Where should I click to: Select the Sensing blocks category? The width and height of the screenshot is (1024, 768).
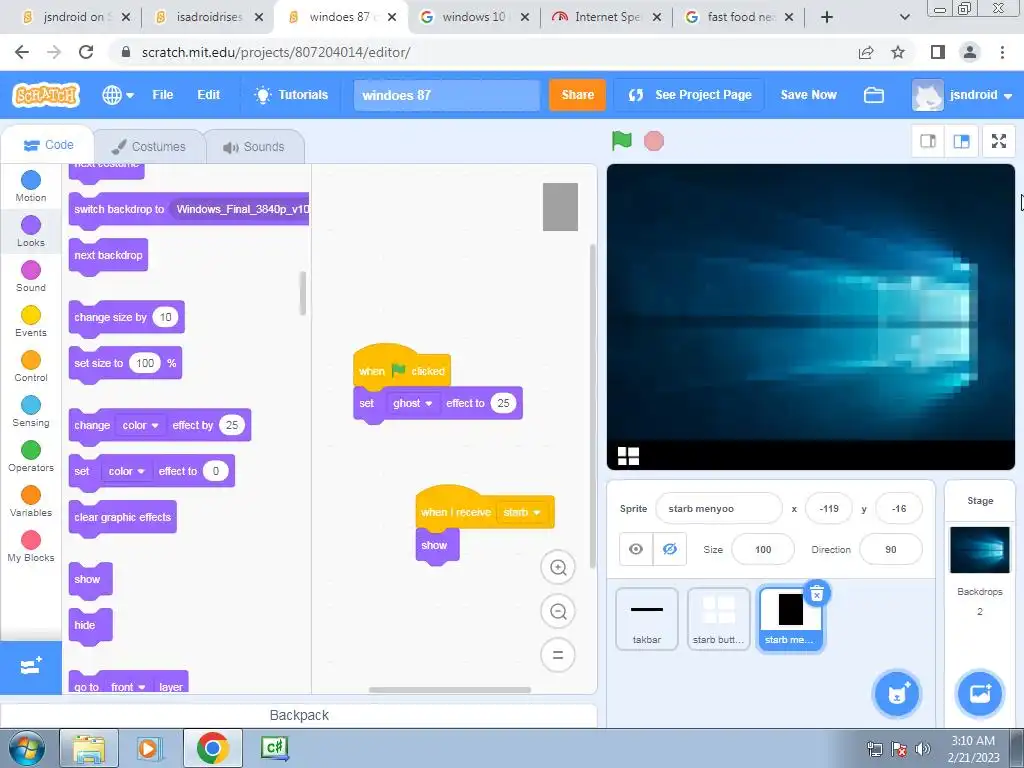click(31, 411)
